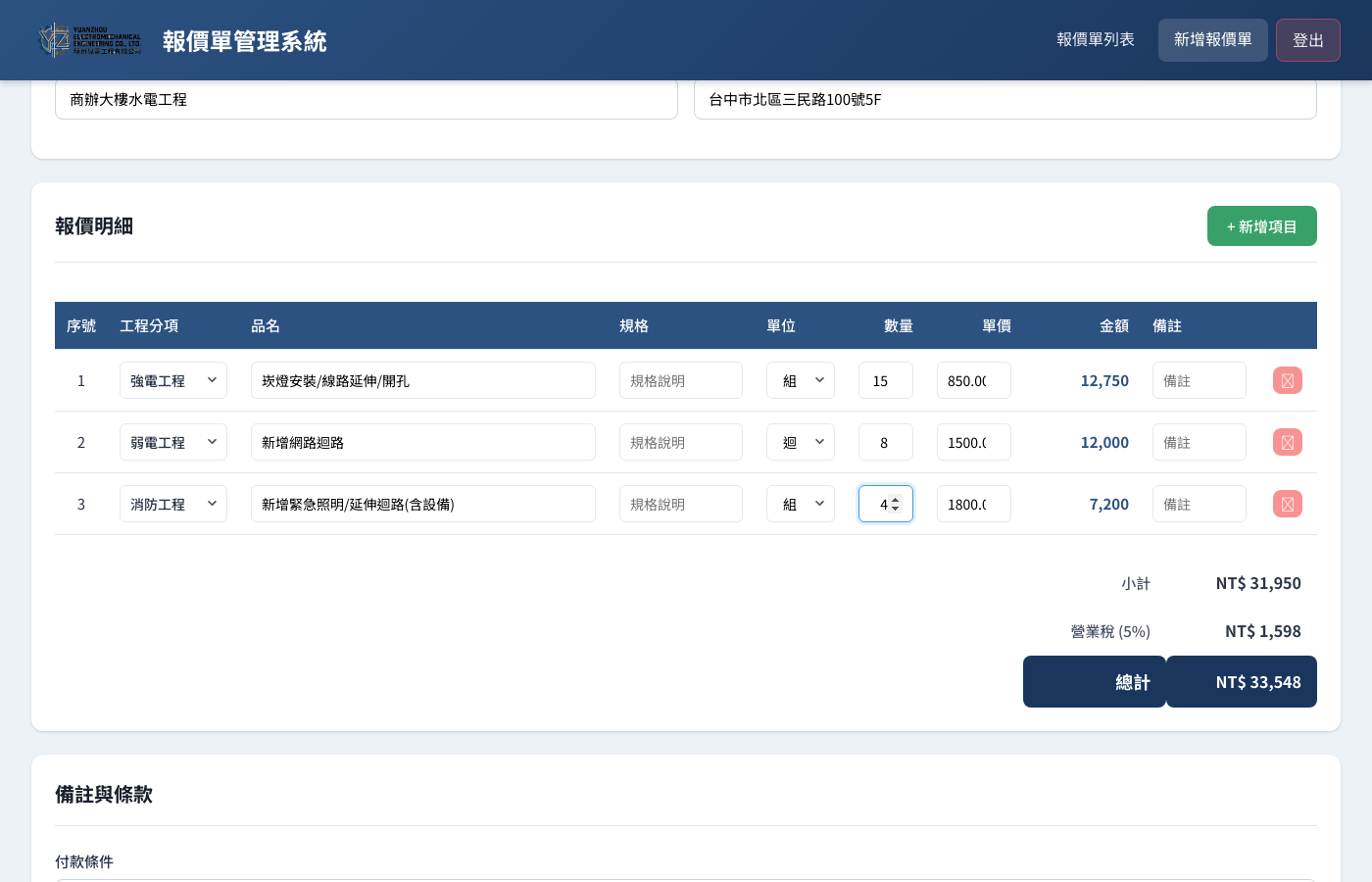1372x882 pixels.
Task: Open the 強電工程 category dropdown
Action: click(173, 380)
